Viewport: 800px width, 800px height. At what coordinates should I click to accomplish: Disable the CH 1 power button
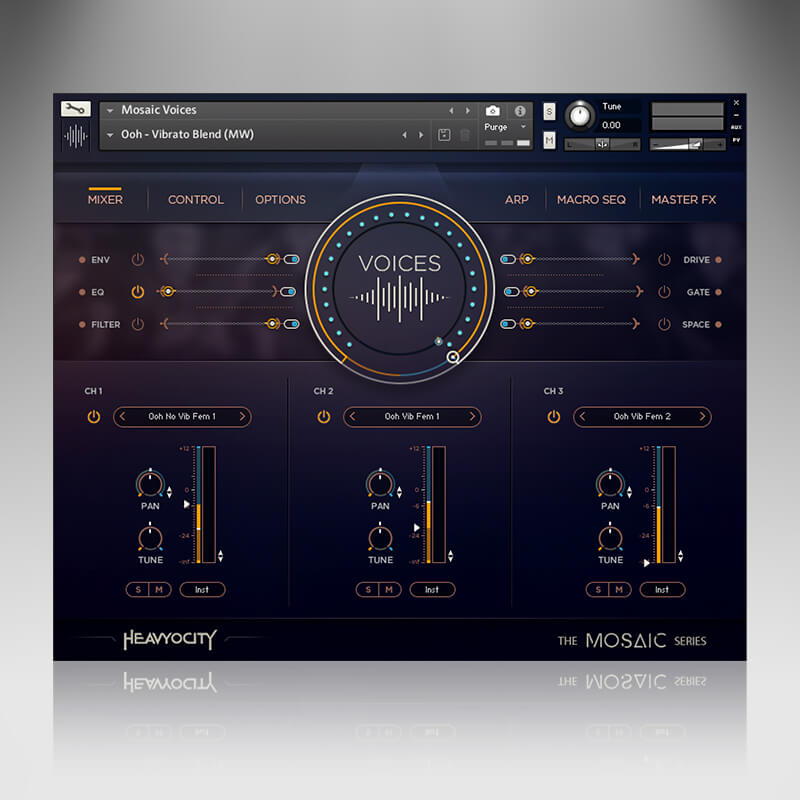tap(94, 417)
